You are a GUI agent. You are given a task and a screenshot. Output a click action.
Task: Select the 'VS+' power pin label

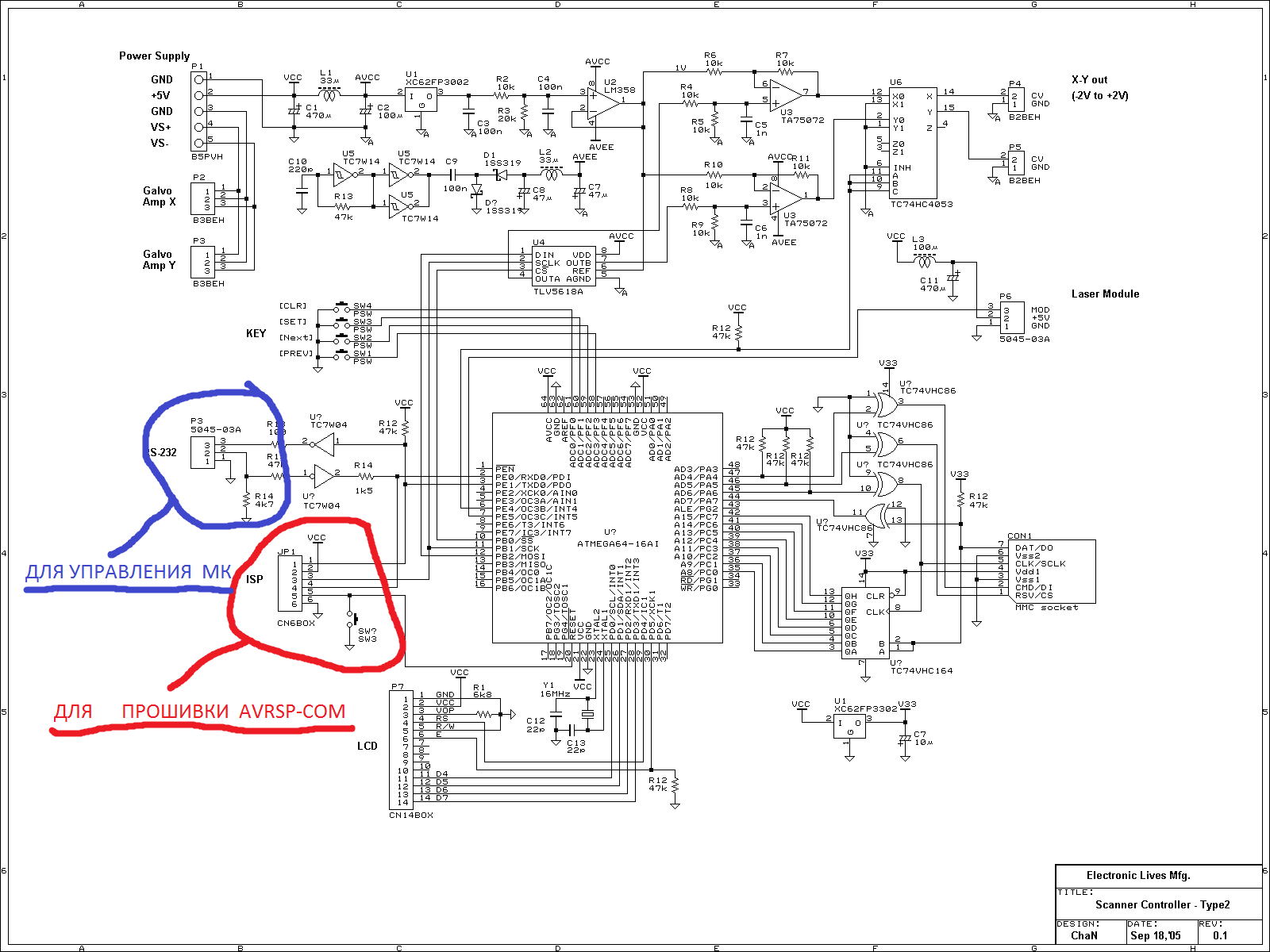click(x=160, y=127)
